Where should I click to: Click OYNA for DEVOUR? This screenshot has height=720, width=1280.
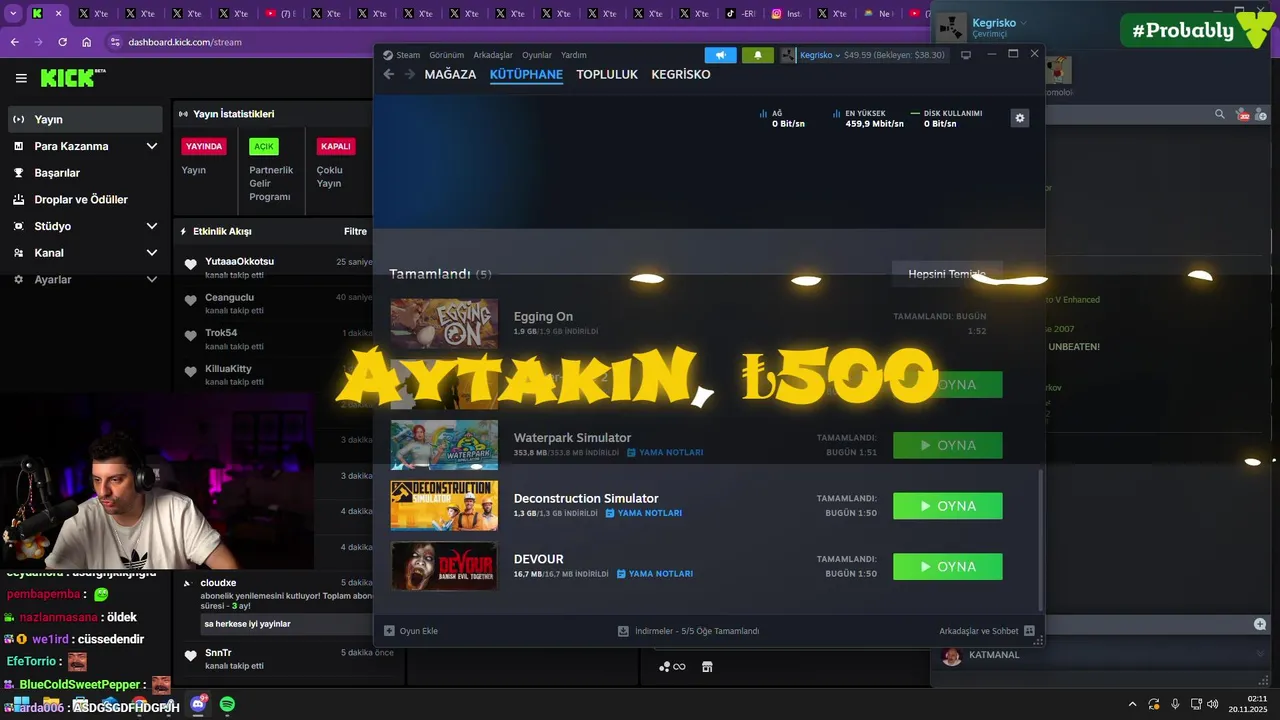point(947,567)
